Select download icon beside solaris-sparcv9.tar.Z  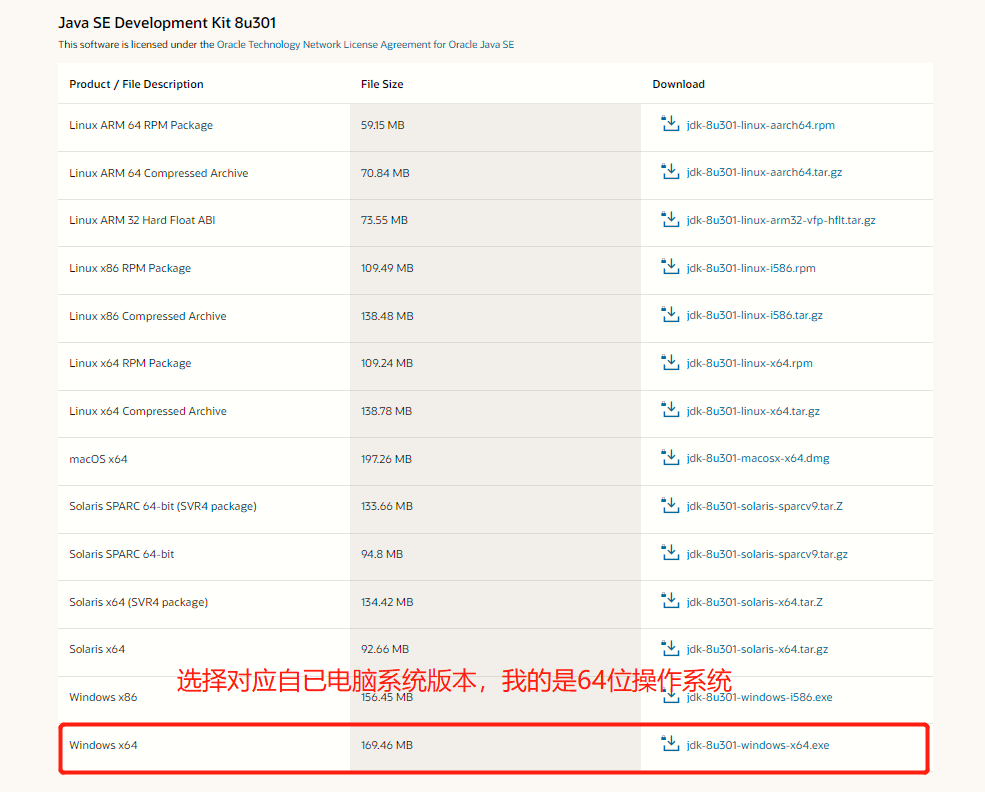[x=670, y=505]
